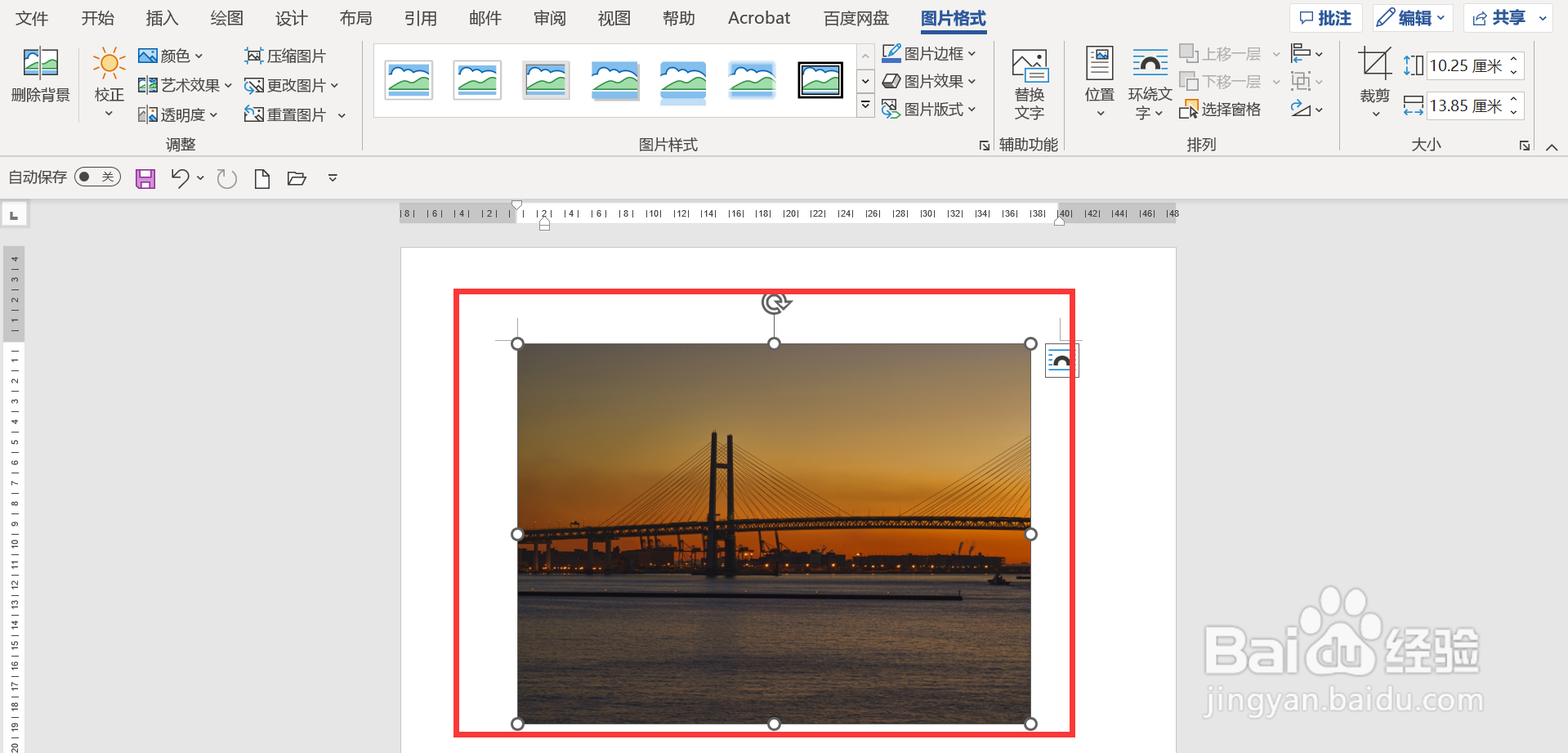Open the 校正 corrections tool
The height and width of the screenshot is (753, 1568).
click(x=109, y=83)
